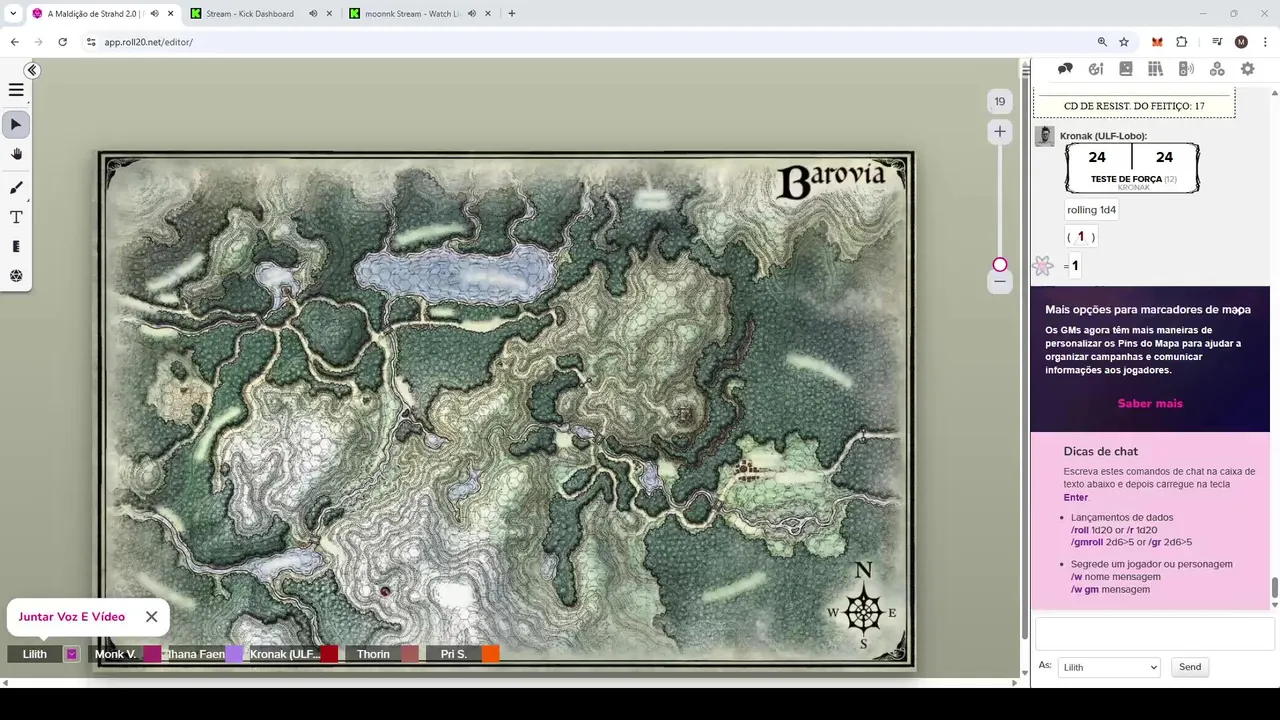Image resolution: width=1280 pixels, height=720 pixels.
Task: Click the second 24 roll result
Action: click(x=1164, y=157)
